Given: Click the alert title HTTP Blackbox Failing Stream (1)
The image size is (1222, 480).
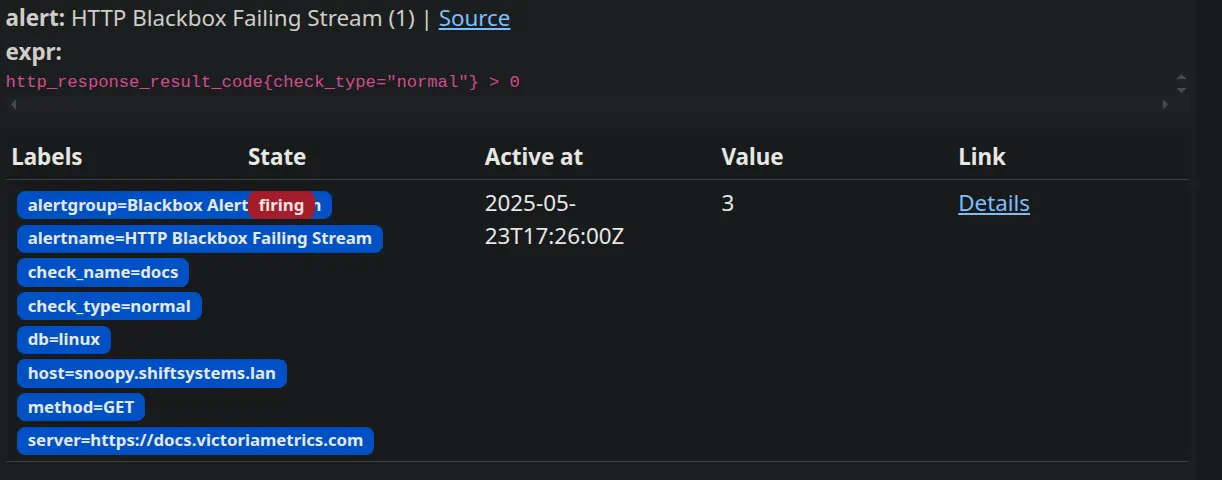Looking at the screenshot, I should (x=243, y=18).
